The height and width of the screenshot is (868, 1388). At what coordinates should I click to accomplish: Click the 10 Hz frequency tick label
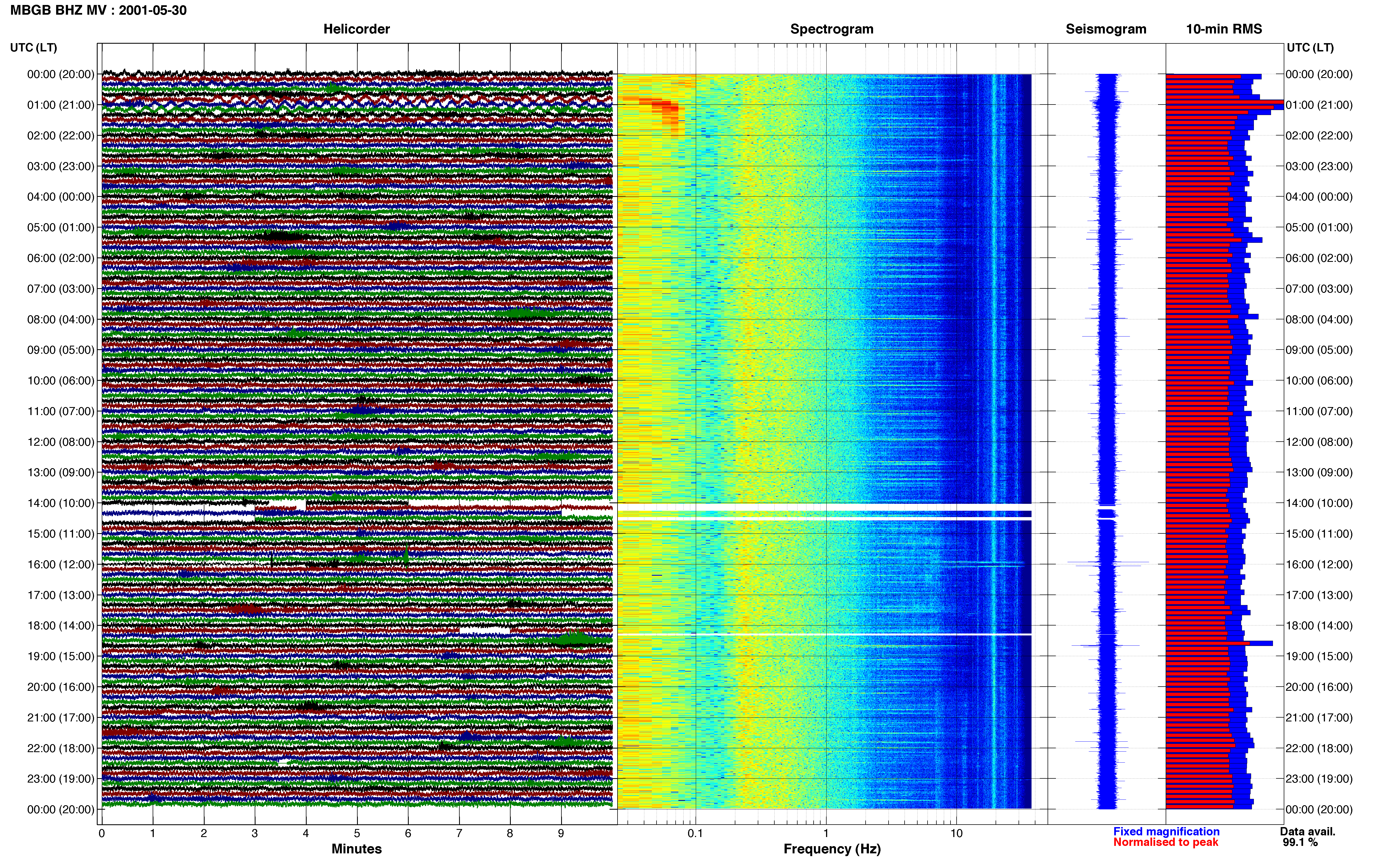[956, 833]
